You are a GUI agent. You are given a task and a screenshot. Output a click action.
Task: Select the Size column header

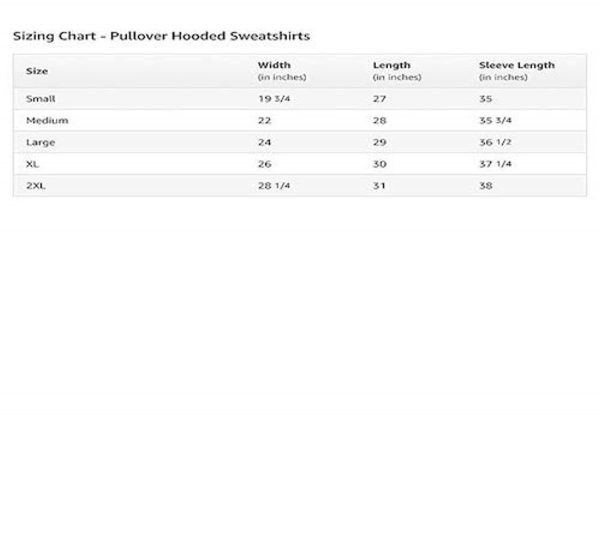tap(37, 71)
